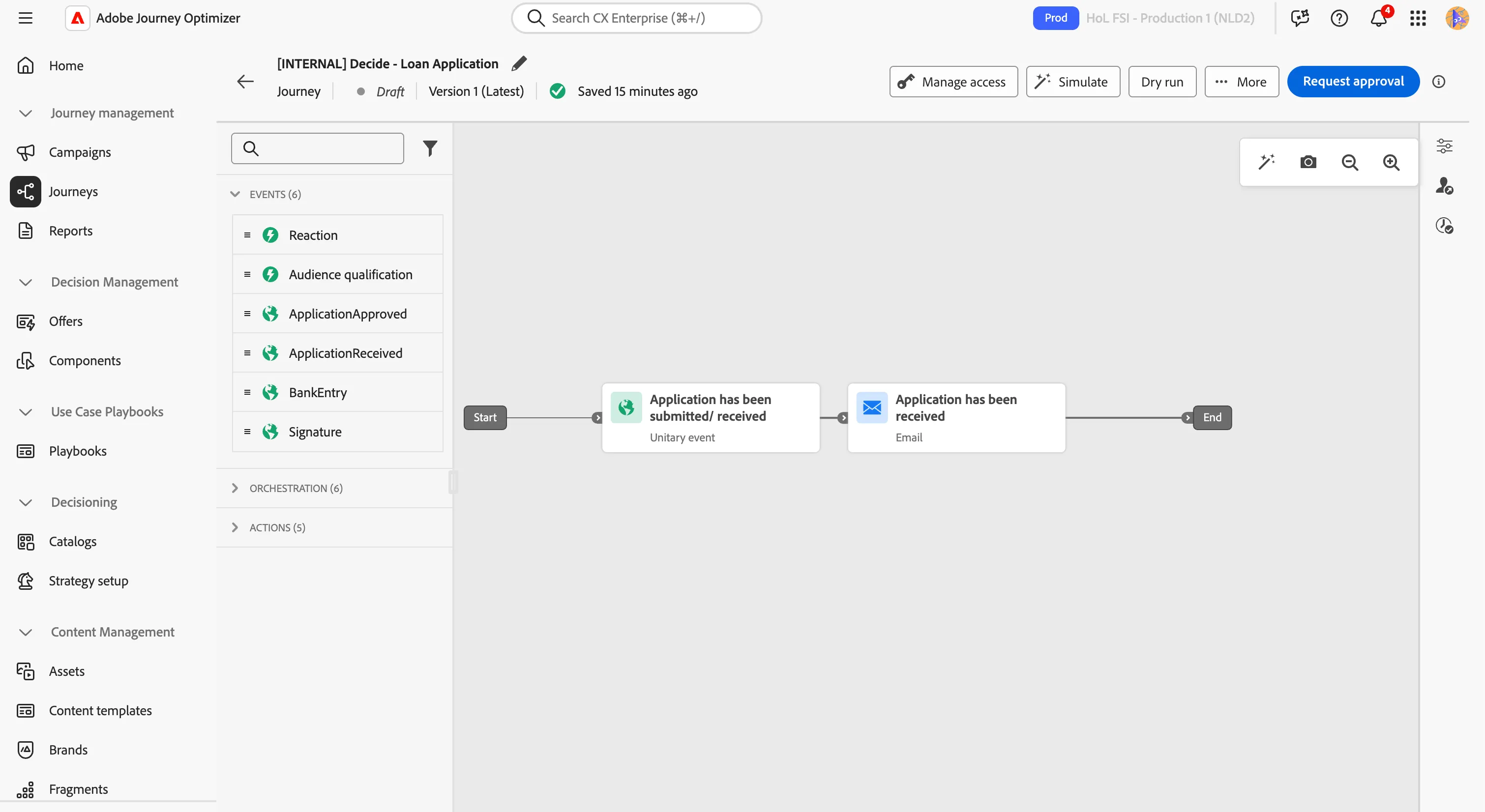Open Manage access
Viewport: 1485px width, 812px height.
953,82
